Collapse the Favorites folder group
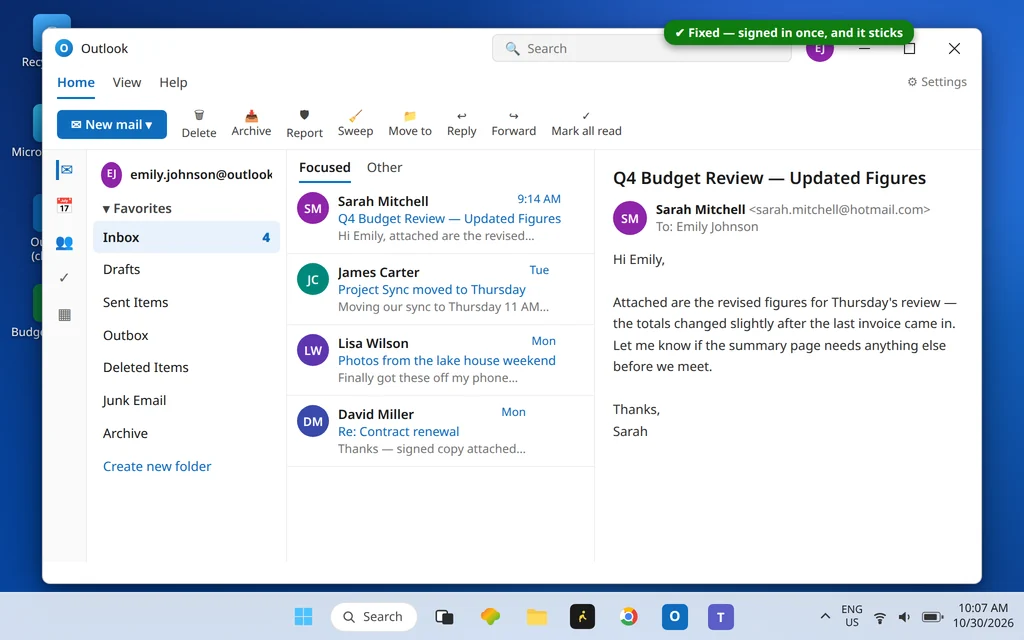Viewport: 1024px width, 640px height. coord(136,208)
